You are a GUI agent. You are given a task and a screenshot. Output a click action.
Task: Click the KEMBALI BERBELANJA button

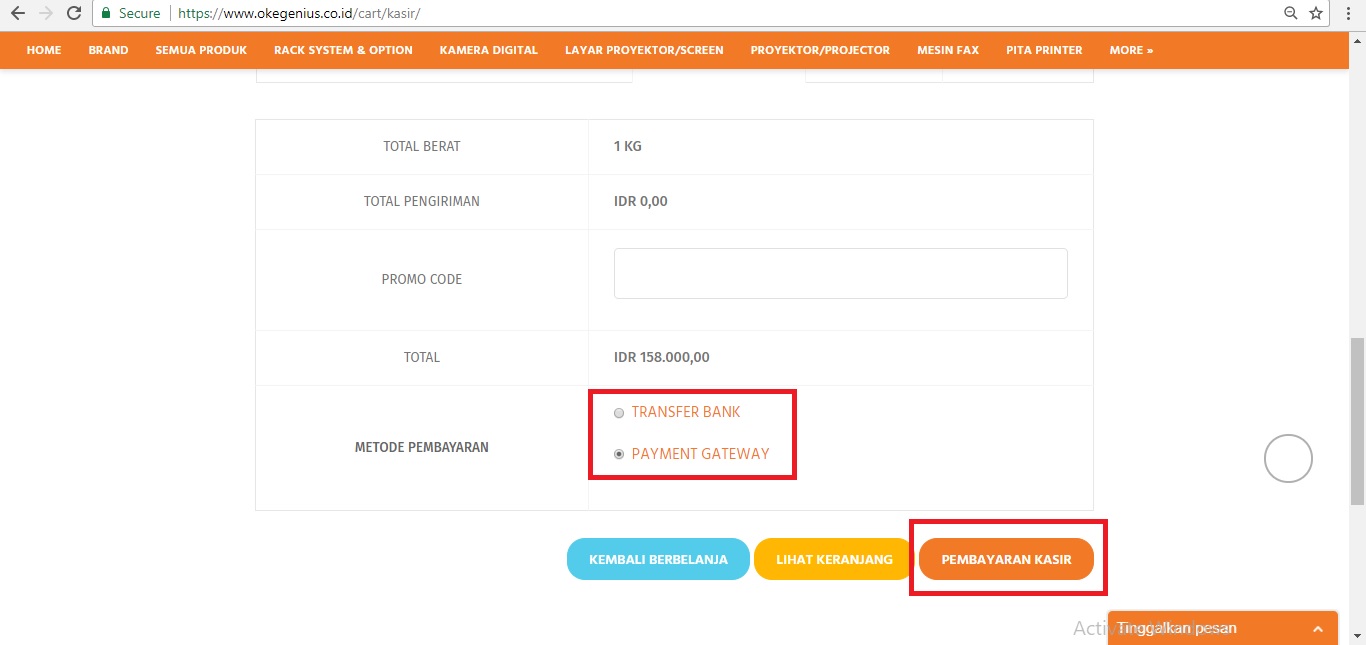pyautogui.click(x=658, y=560)
